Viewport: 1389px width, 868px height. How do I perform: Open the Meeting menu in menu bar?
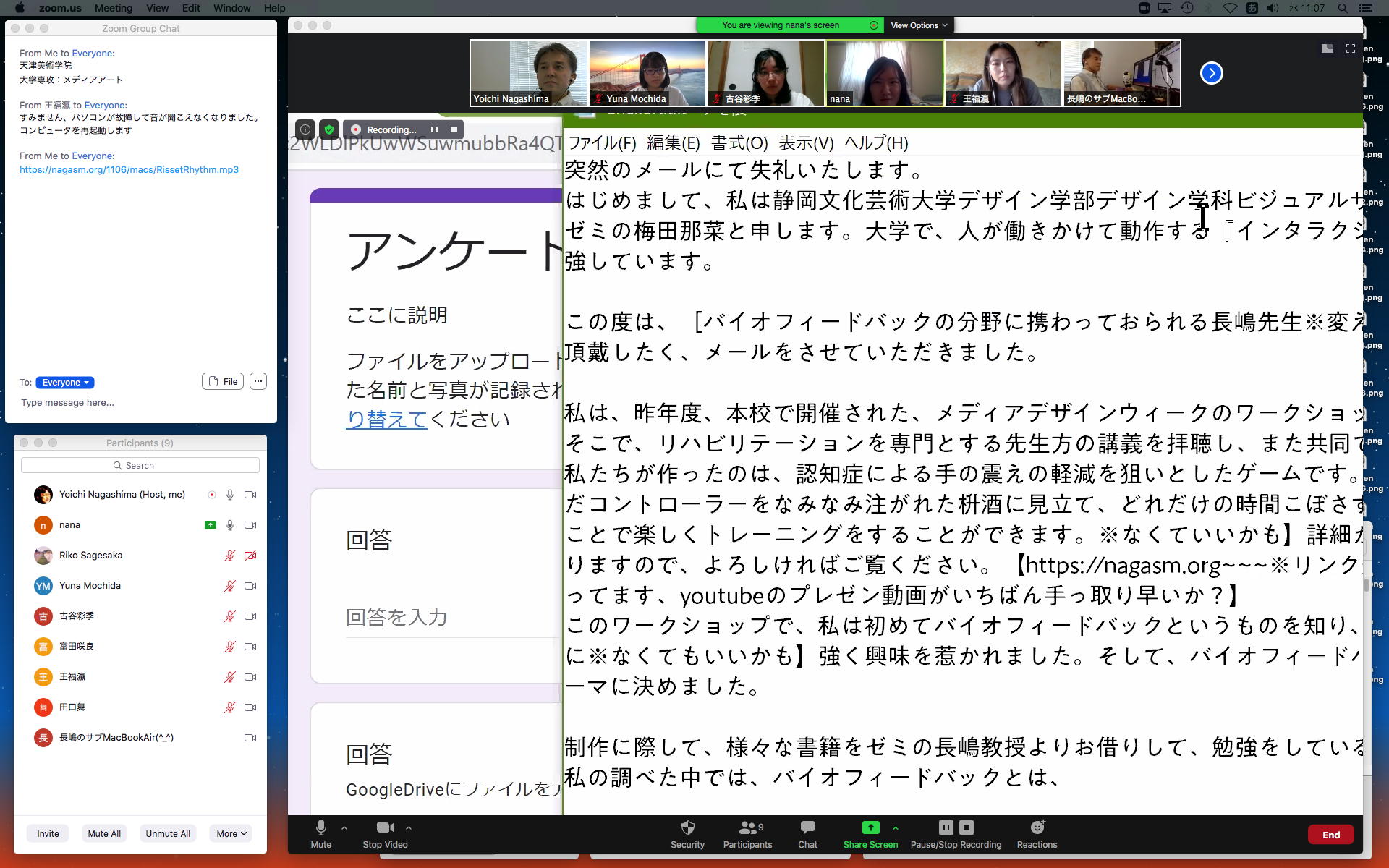[x=114, y=8]
